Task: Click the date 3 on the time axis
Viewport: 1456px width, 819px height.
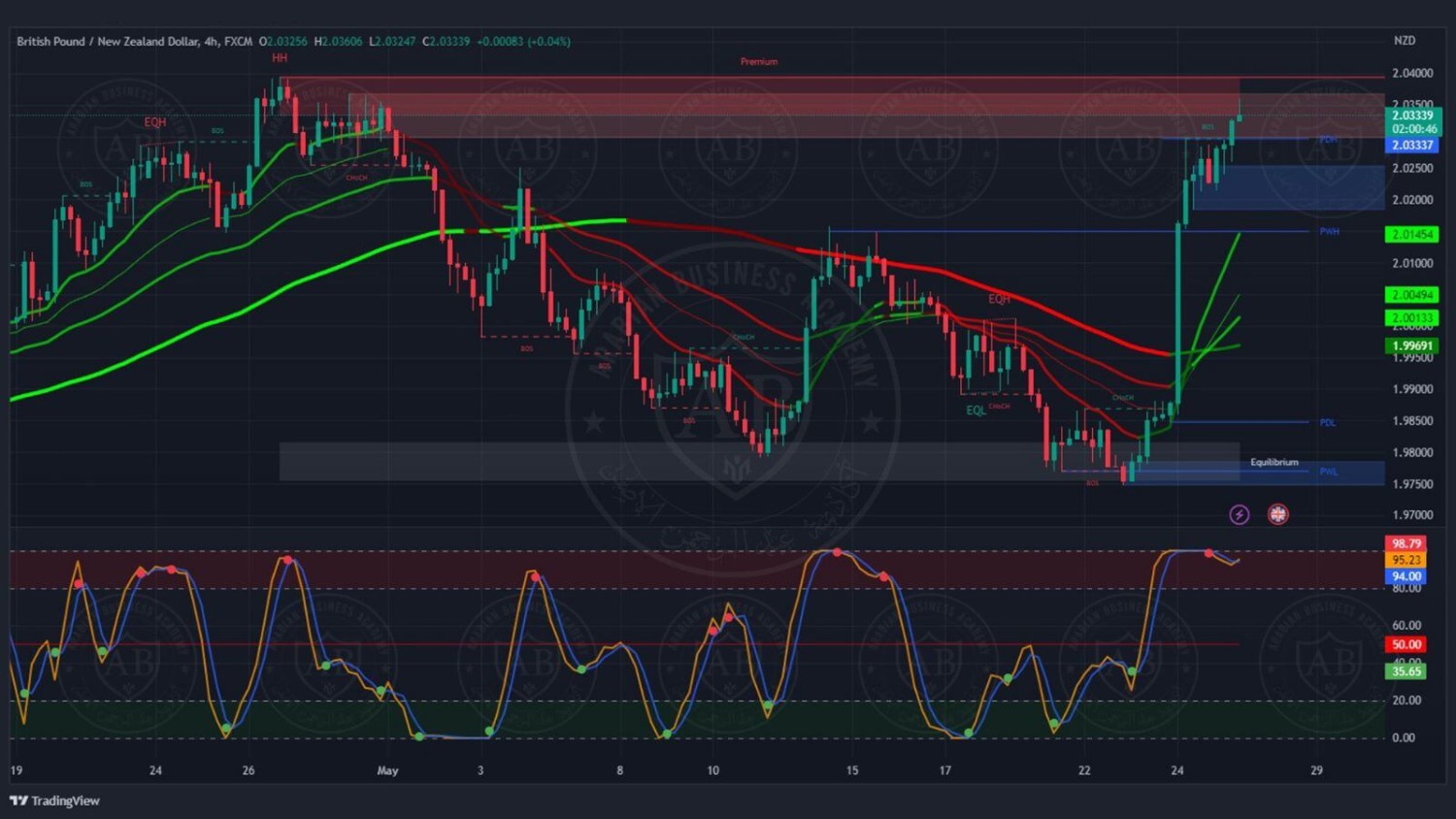Action: [480, 770]
